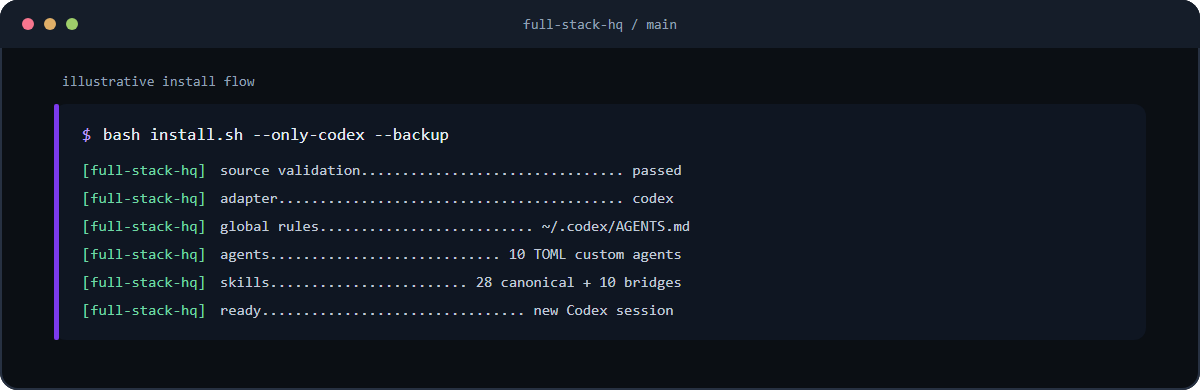Click the green maximize window dot
This screenshot has width=1200, height=390.
[x=72, y=24]
